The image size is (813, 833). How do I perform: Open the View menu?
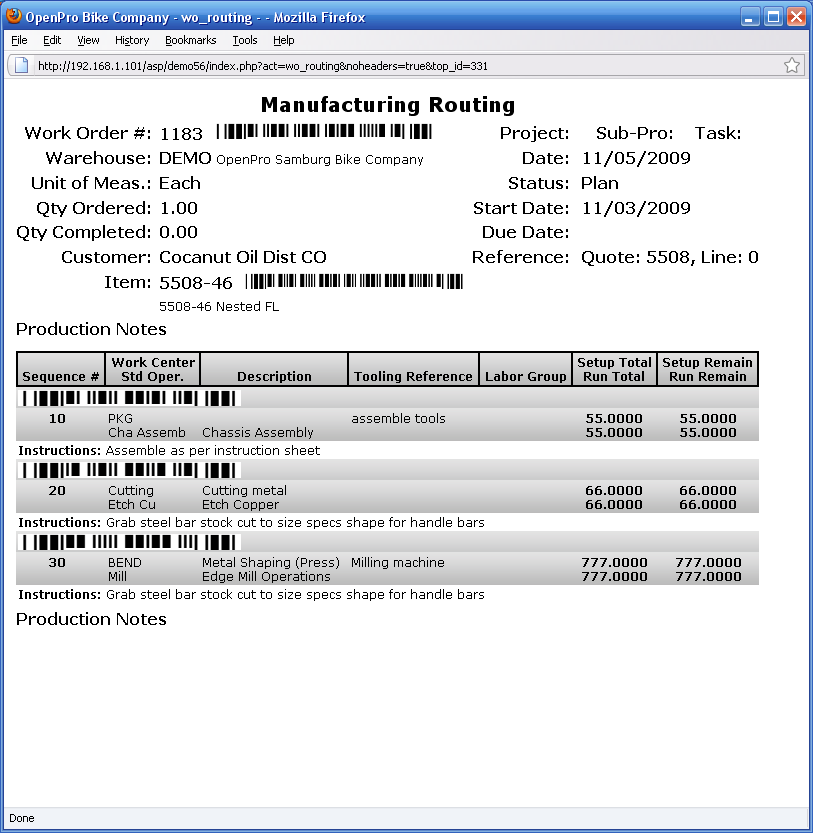[88, 40]
